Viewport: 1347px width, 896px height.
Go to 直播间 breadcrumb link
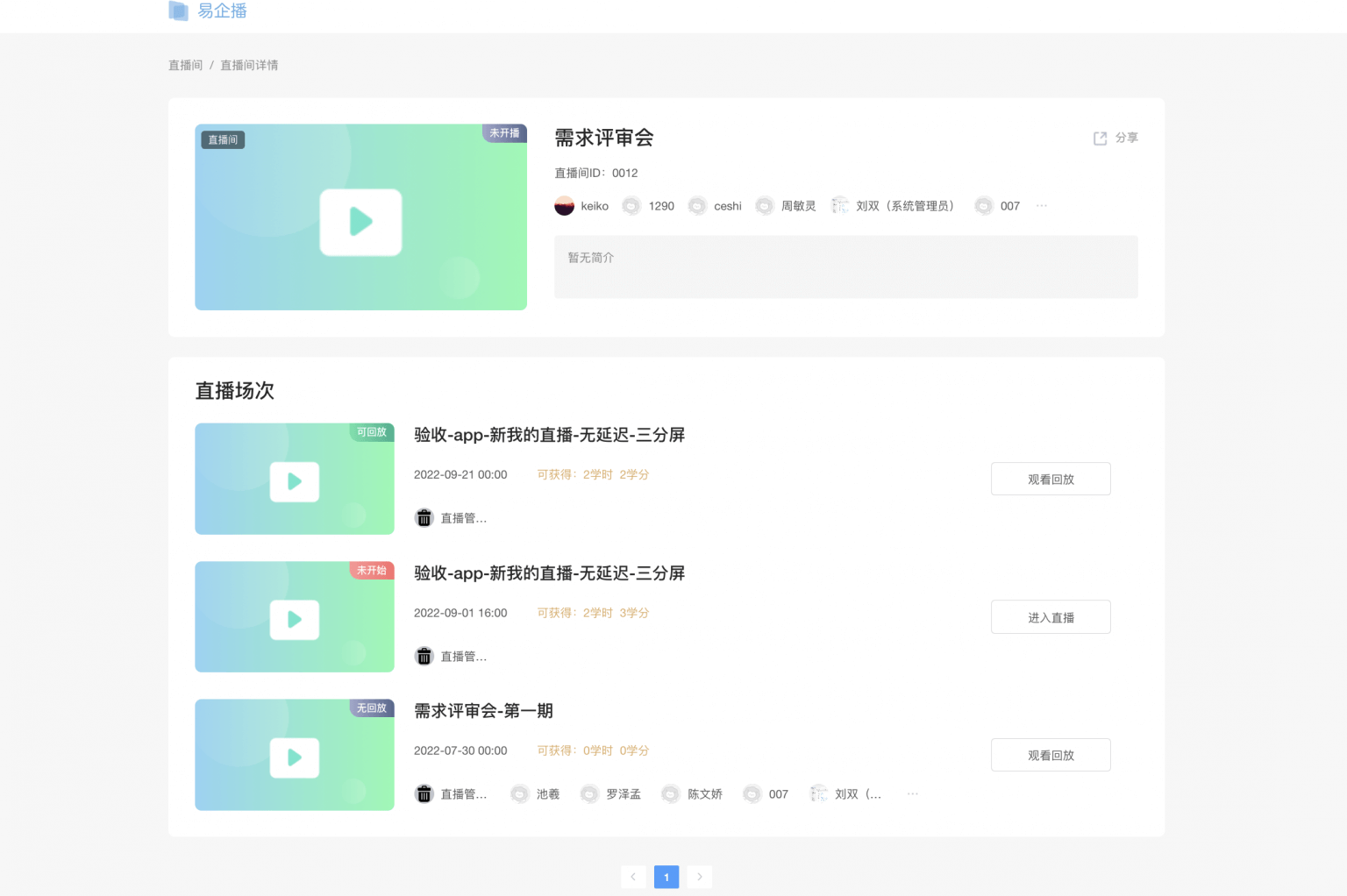[185, 65]
